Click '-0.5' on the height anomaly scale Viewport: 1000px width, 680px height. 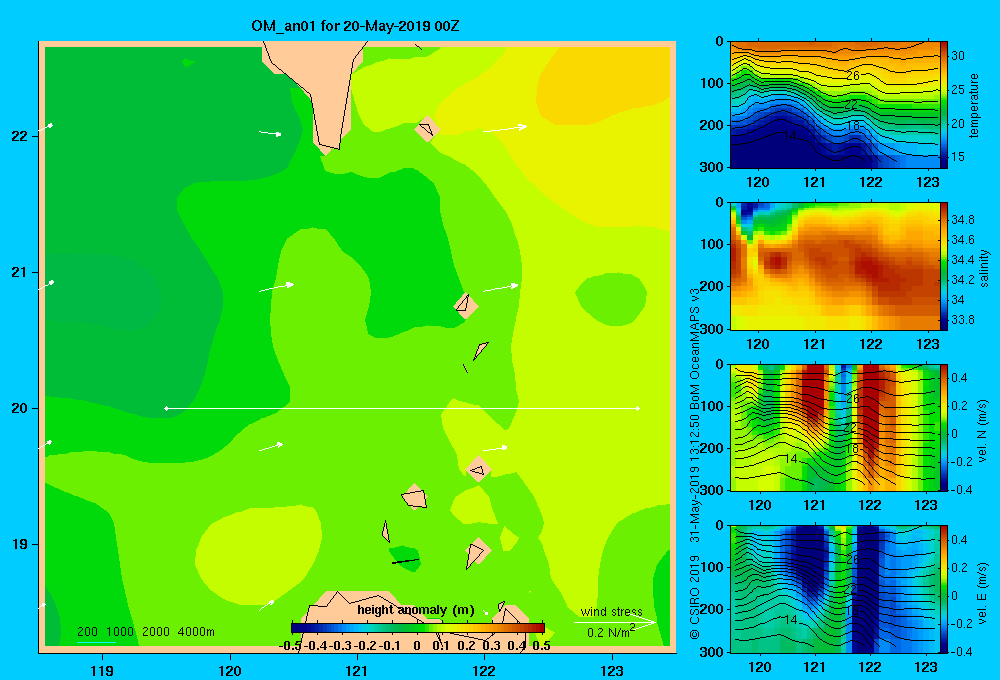point(290,646)
